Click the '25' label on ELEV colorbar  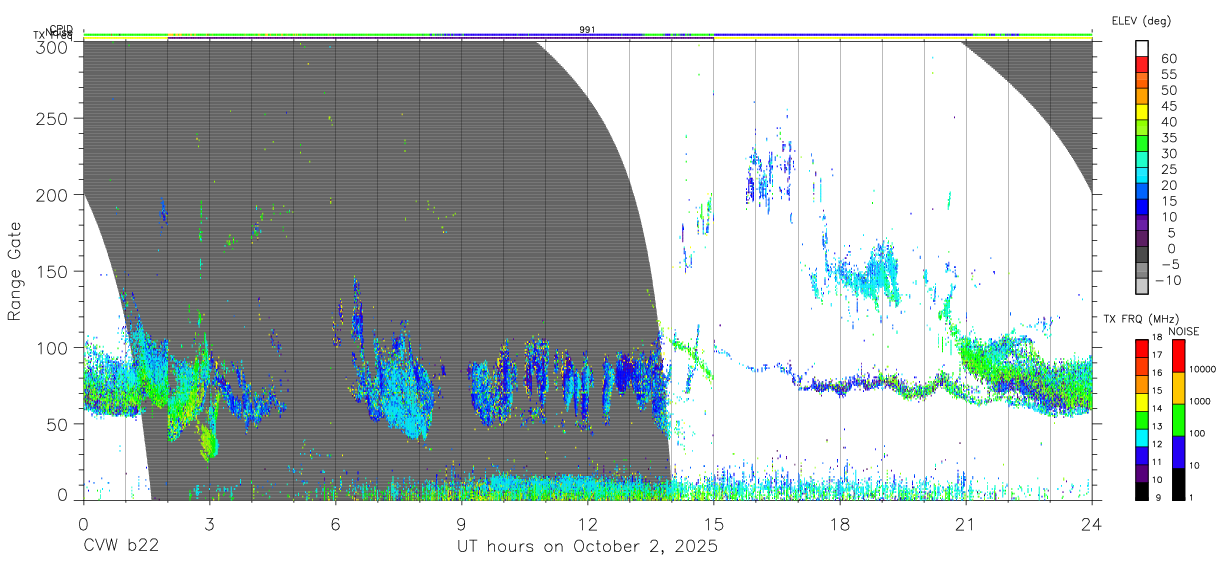pyautogui.click(x=1168, y=169)
